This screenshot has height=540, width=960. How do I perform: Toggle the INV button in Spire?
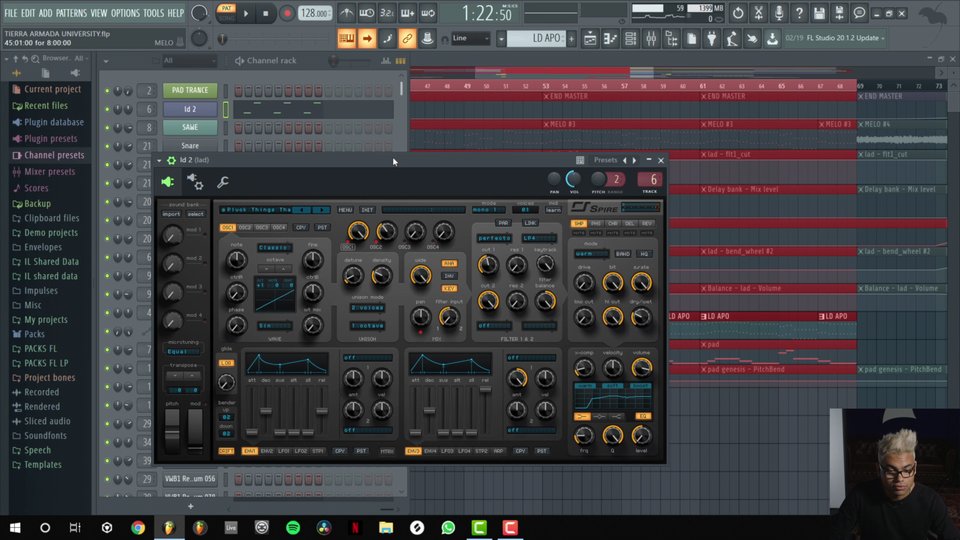point(449,276)
